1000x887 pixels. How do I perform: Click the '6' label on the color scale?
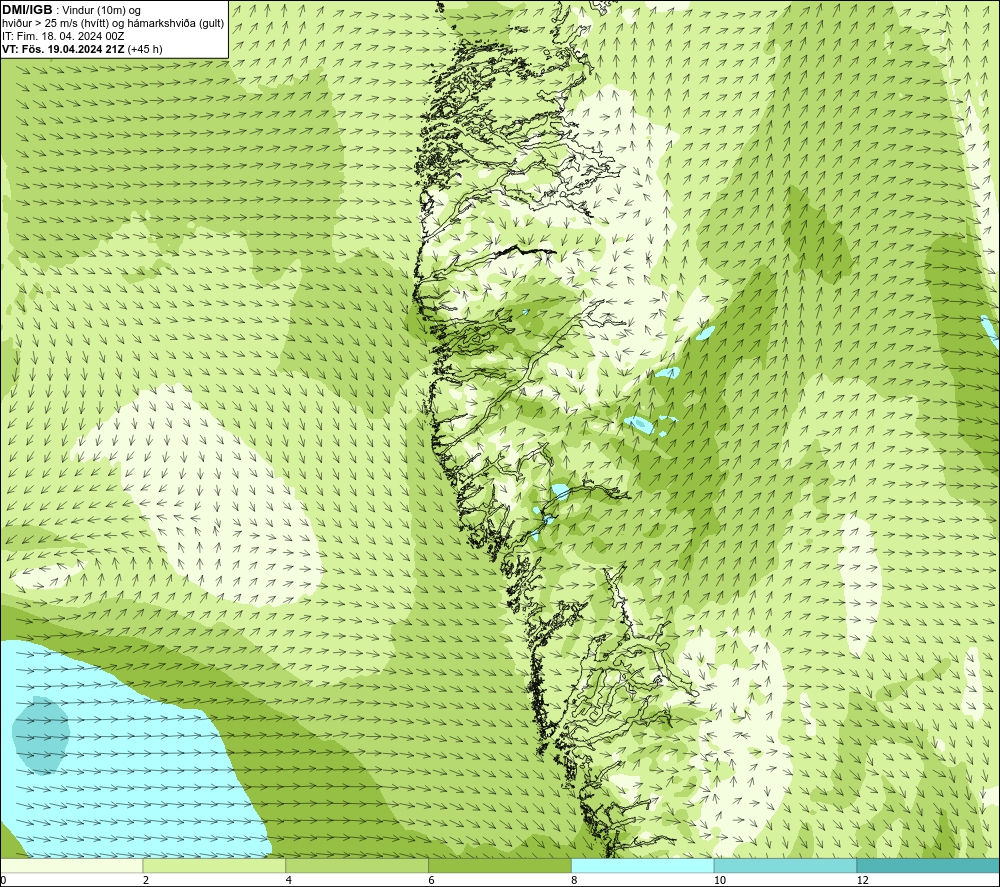432,880
